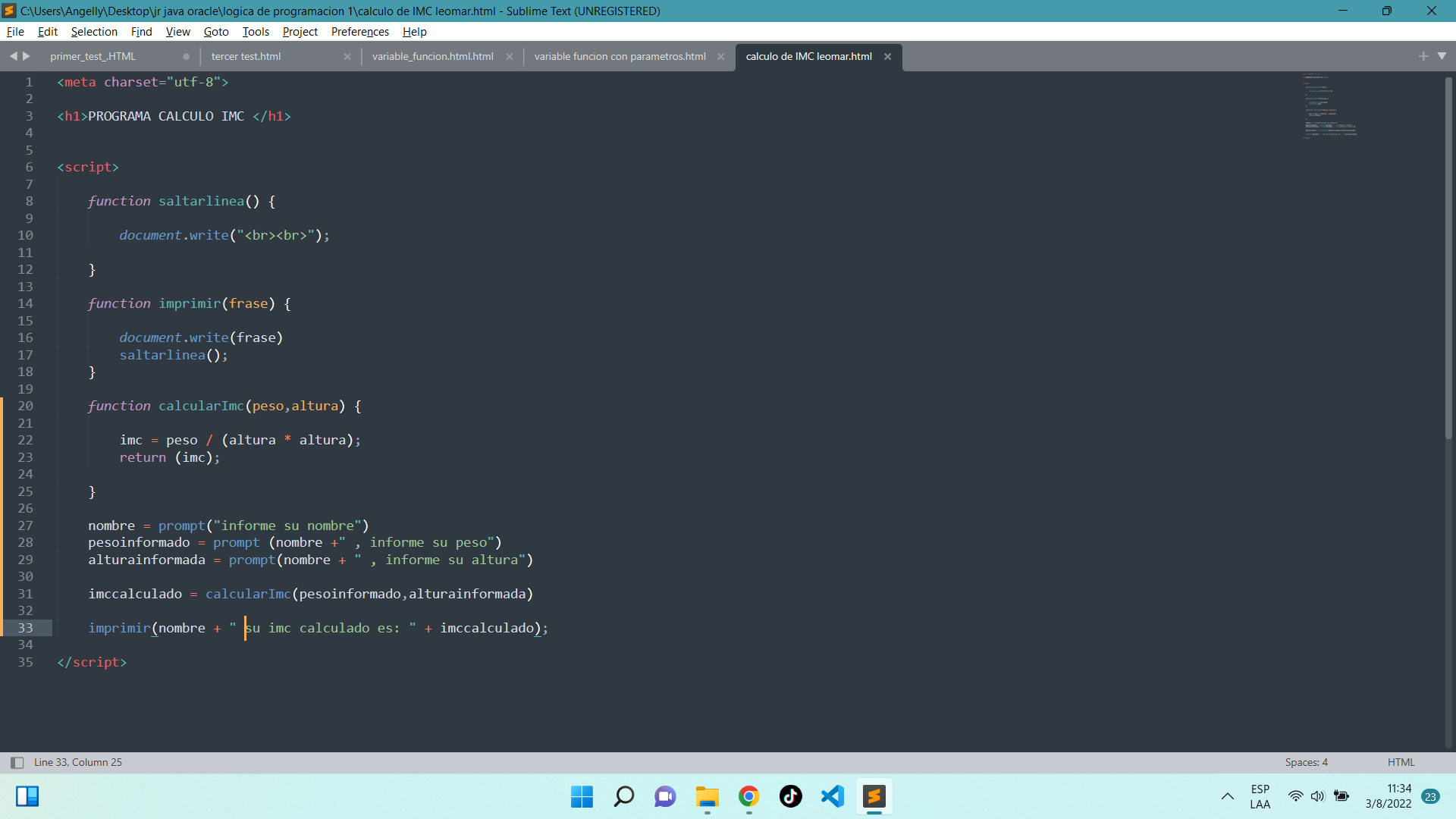Screen dimensions: 1456x819
Task: Click on h1 PROGRAMA CALCULO IMC line
Action: tap(174, 116)
